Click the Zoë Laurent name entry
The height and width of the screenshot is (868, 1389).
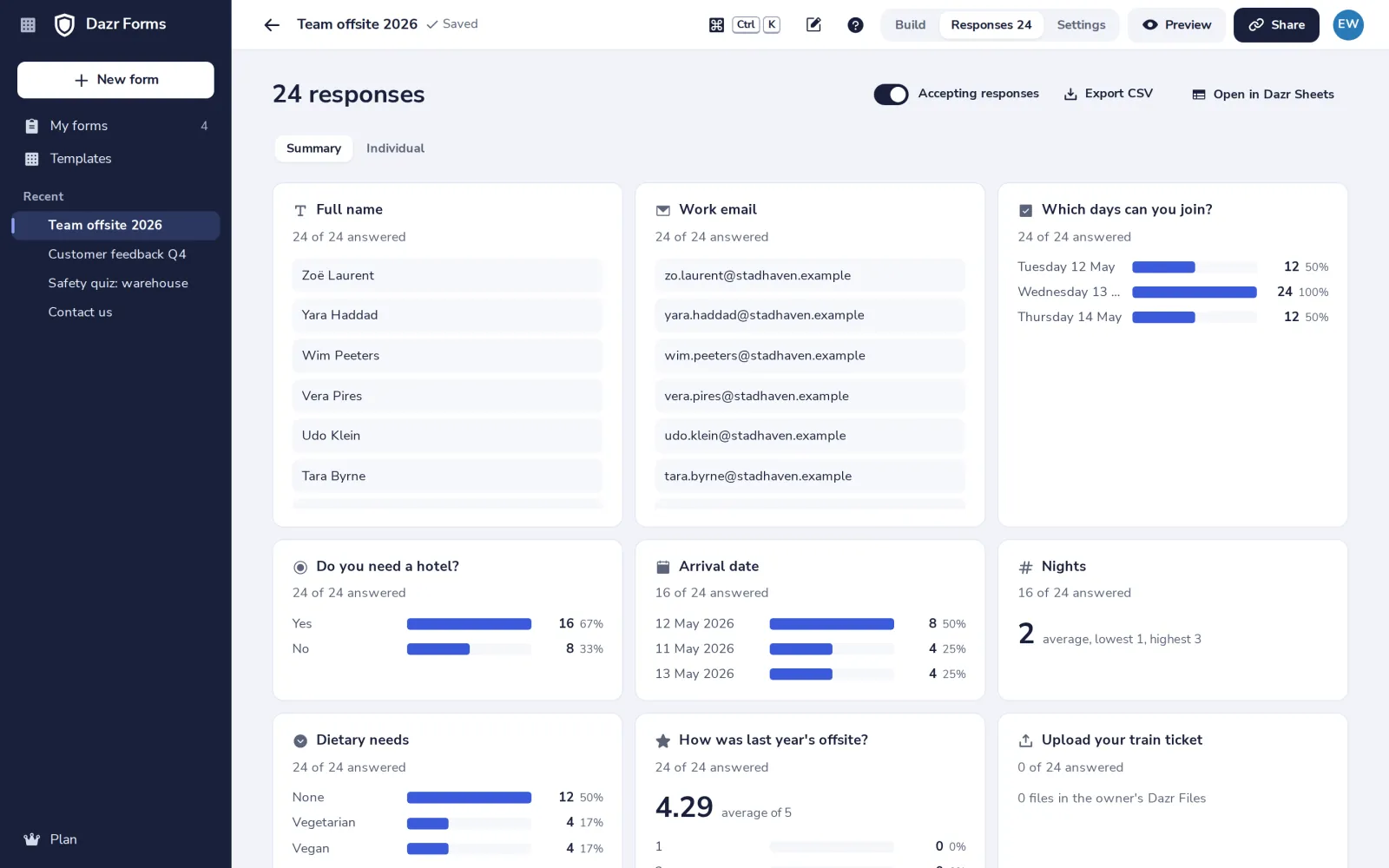point(447,276)
